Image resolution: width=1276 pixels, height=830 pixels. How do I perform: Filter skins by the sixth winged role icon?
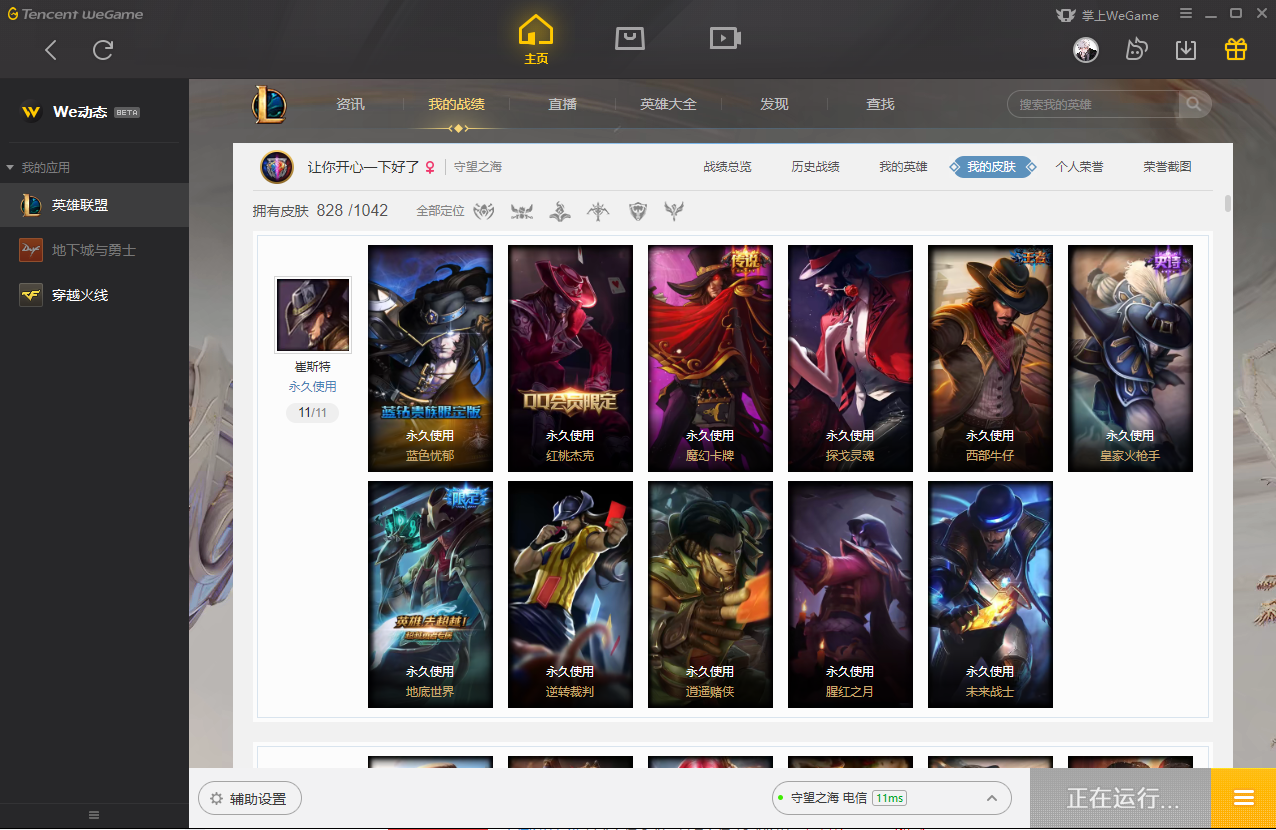[x=675, y=211]
